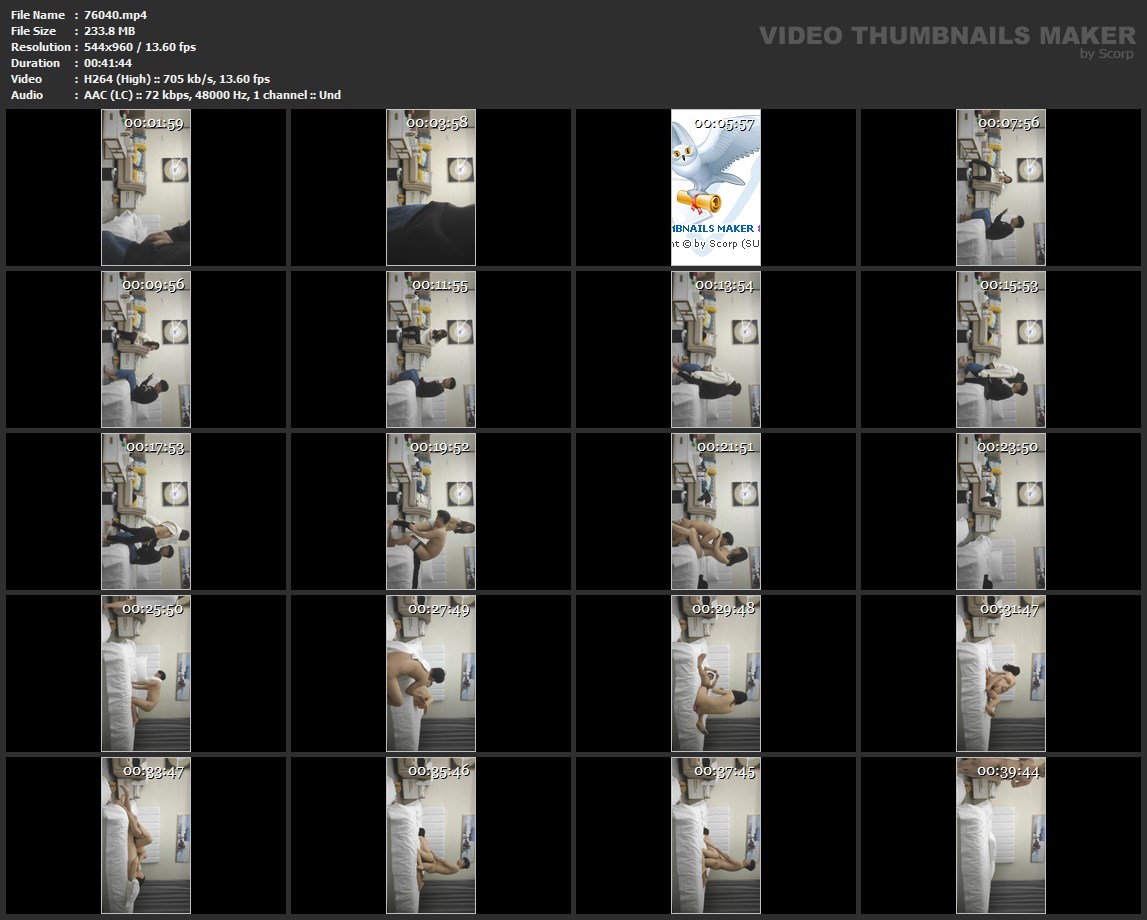Click the "by Scorp" credit text
This screenshot has width=1147, height=920.
click(x=1106, y=54)
